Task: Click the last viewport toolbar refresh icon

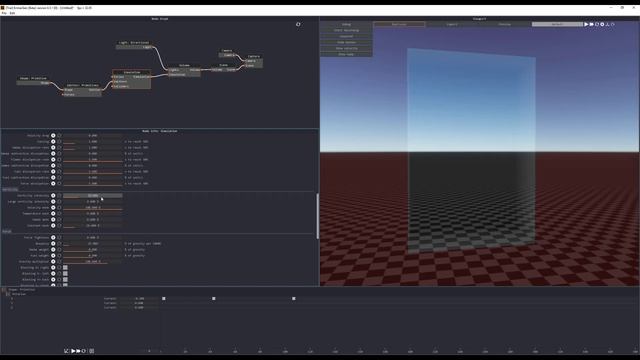Action: [613, 24]
